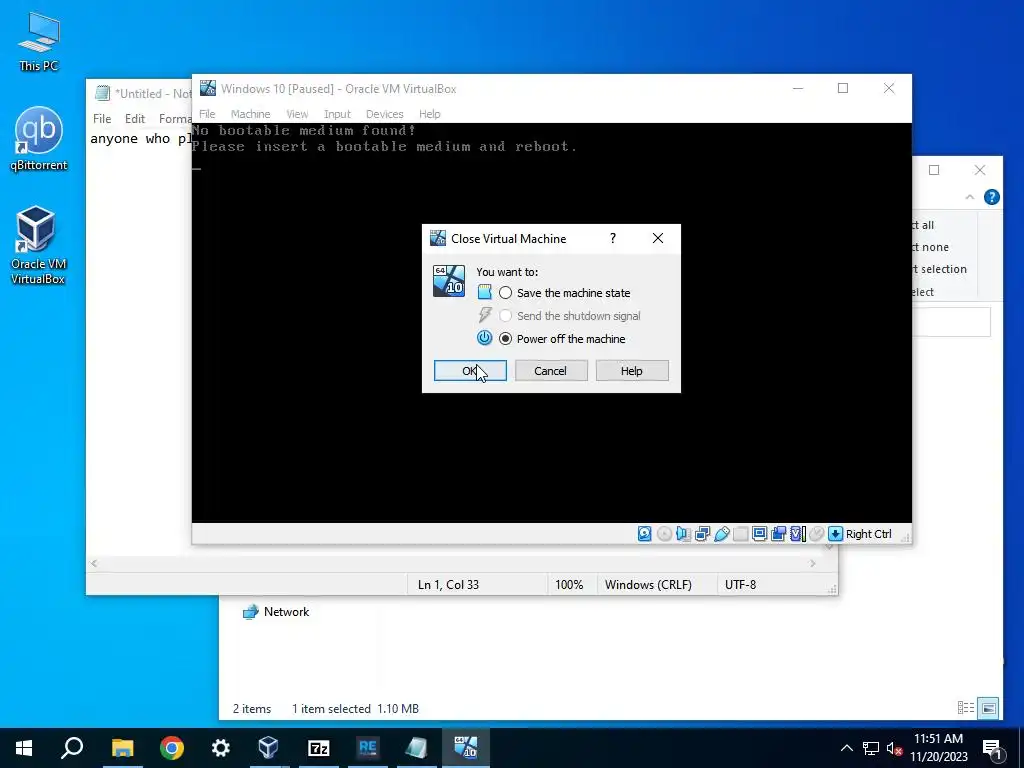Click the help question mark in Close Virtual Machine dialog
The height and width of the screenshot is (768, 1024).
613,238
